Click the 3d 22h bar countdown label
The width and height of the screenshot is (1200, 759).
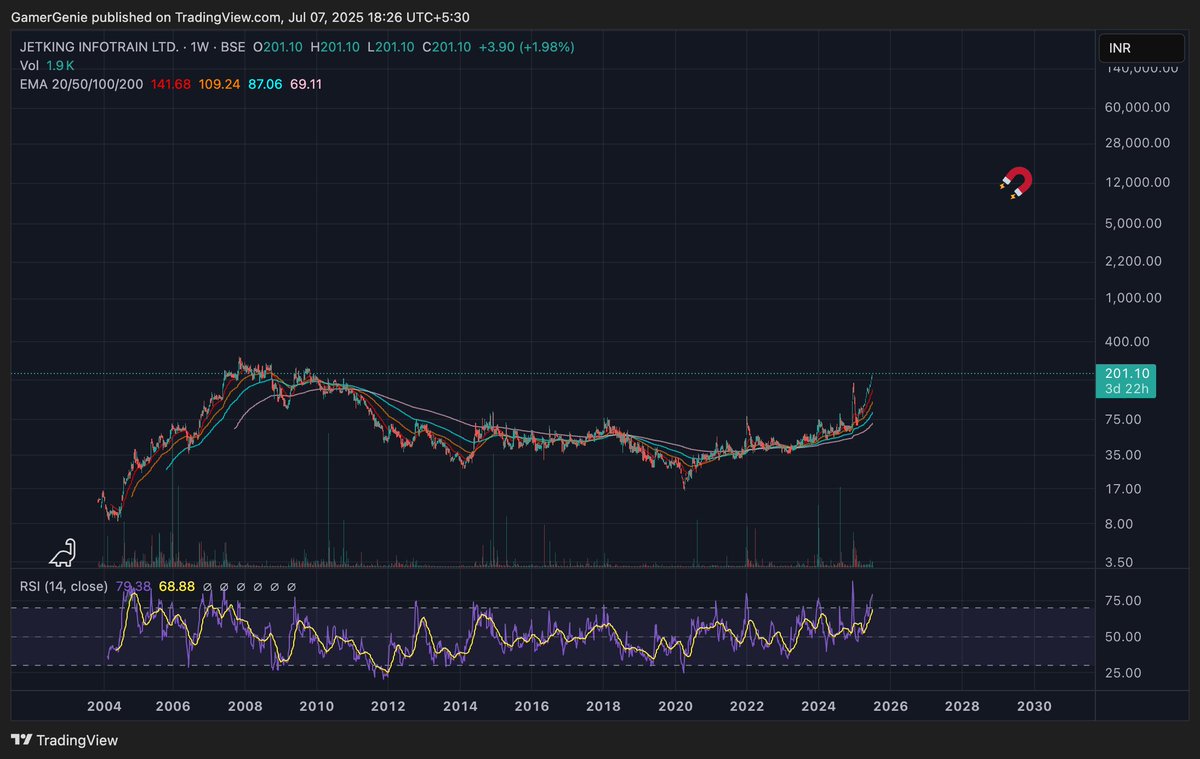pyautogui.click(x=1128, y=390)
